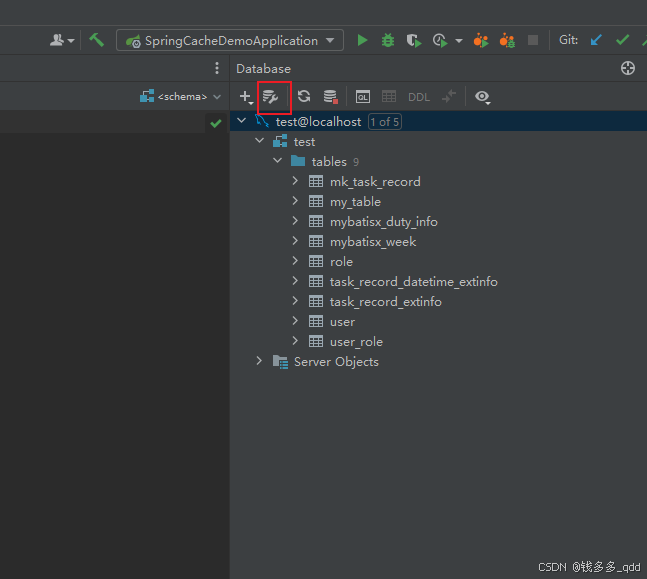
Task: Select the mybatisx_duty_info table
Action: click(384, 222)
